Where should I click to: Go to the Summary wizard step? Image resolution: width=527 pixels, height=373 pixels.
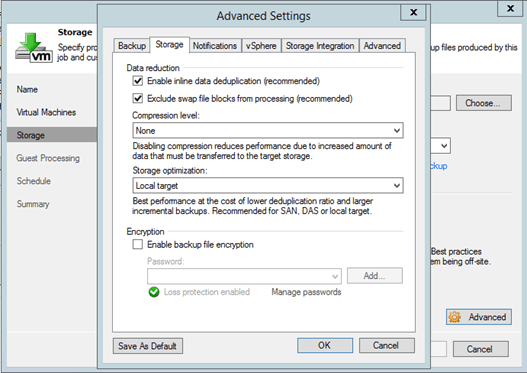(33, 204)
